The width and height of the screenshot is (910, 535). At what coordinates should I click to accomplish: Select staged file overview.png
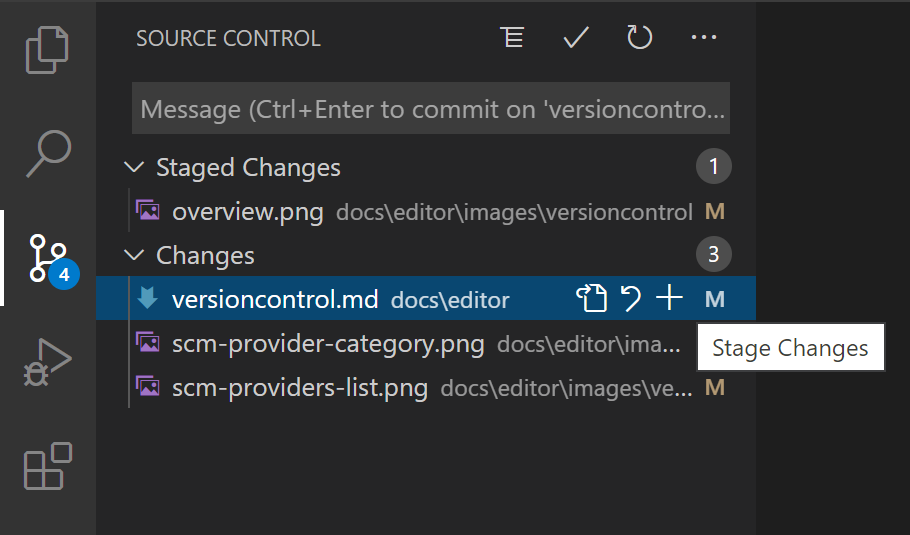[x=247, y=212]
